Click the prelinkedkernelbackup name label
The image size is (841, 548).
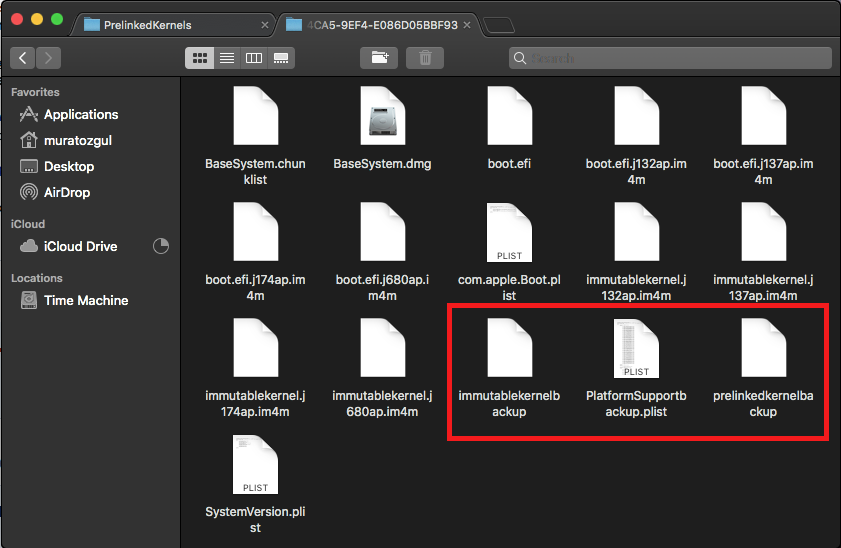coord(763,403)
